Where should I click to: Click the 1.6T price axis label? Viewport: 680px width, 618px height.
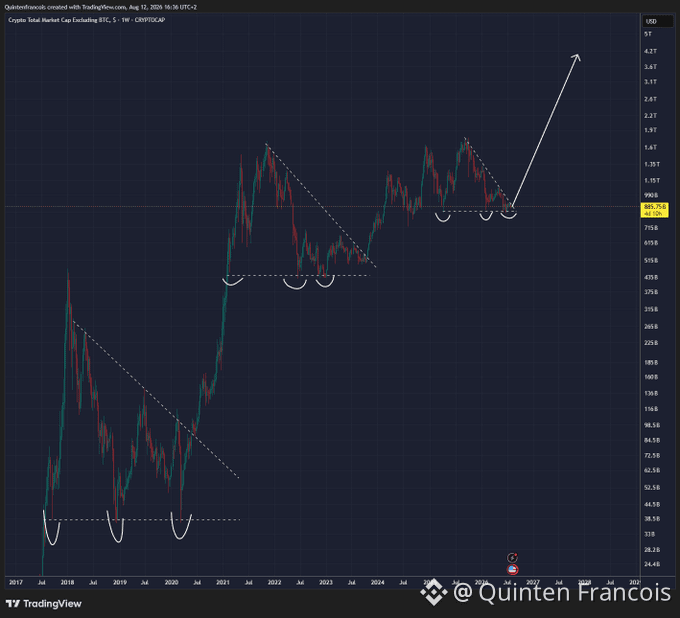[650, 147]
